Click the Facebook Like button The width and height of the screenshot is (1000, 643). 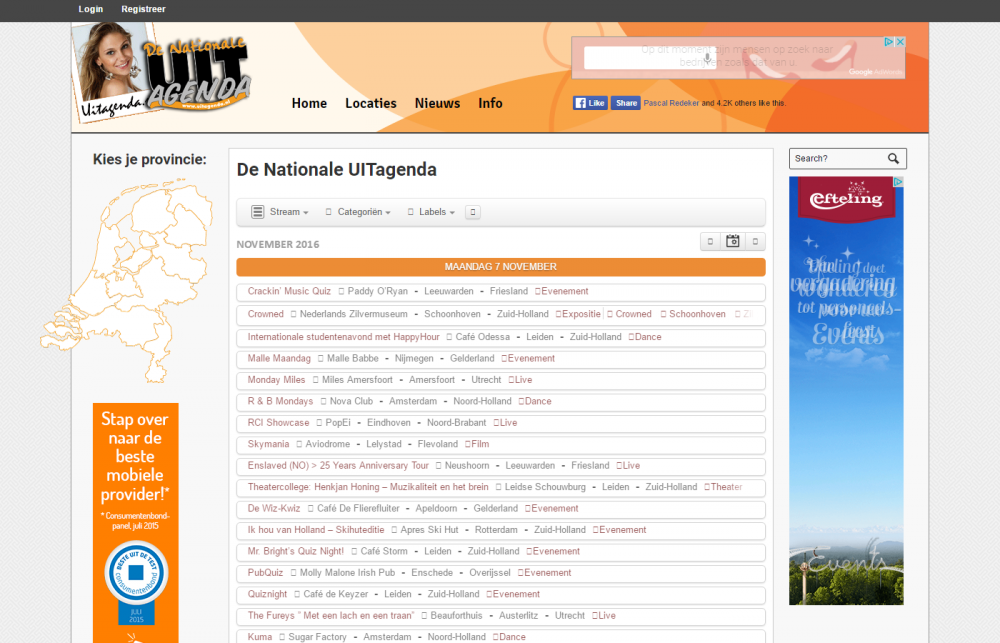[590, 103]
